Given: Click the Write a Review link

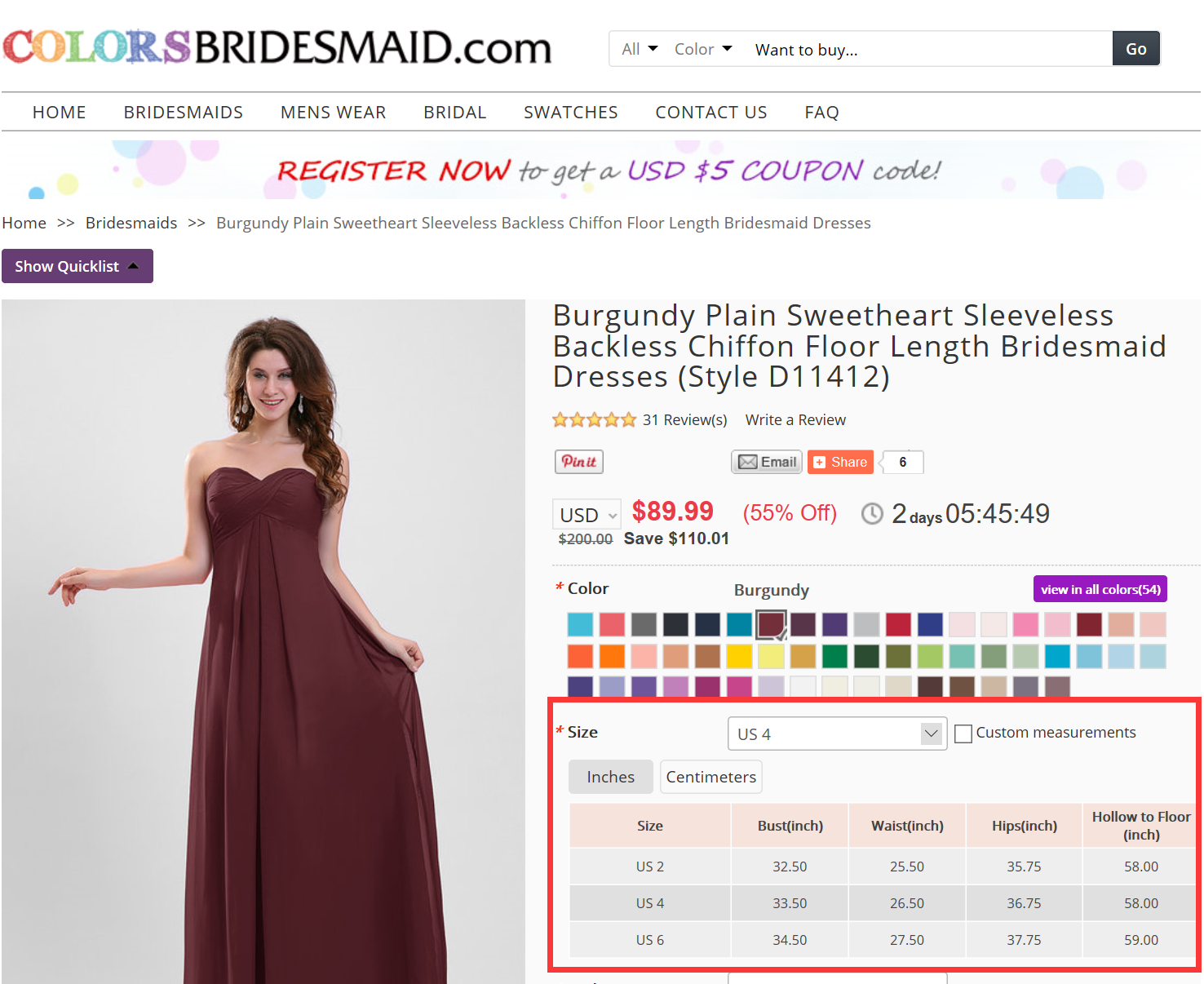Looking at the screenshot, I should tap(795, 420).
